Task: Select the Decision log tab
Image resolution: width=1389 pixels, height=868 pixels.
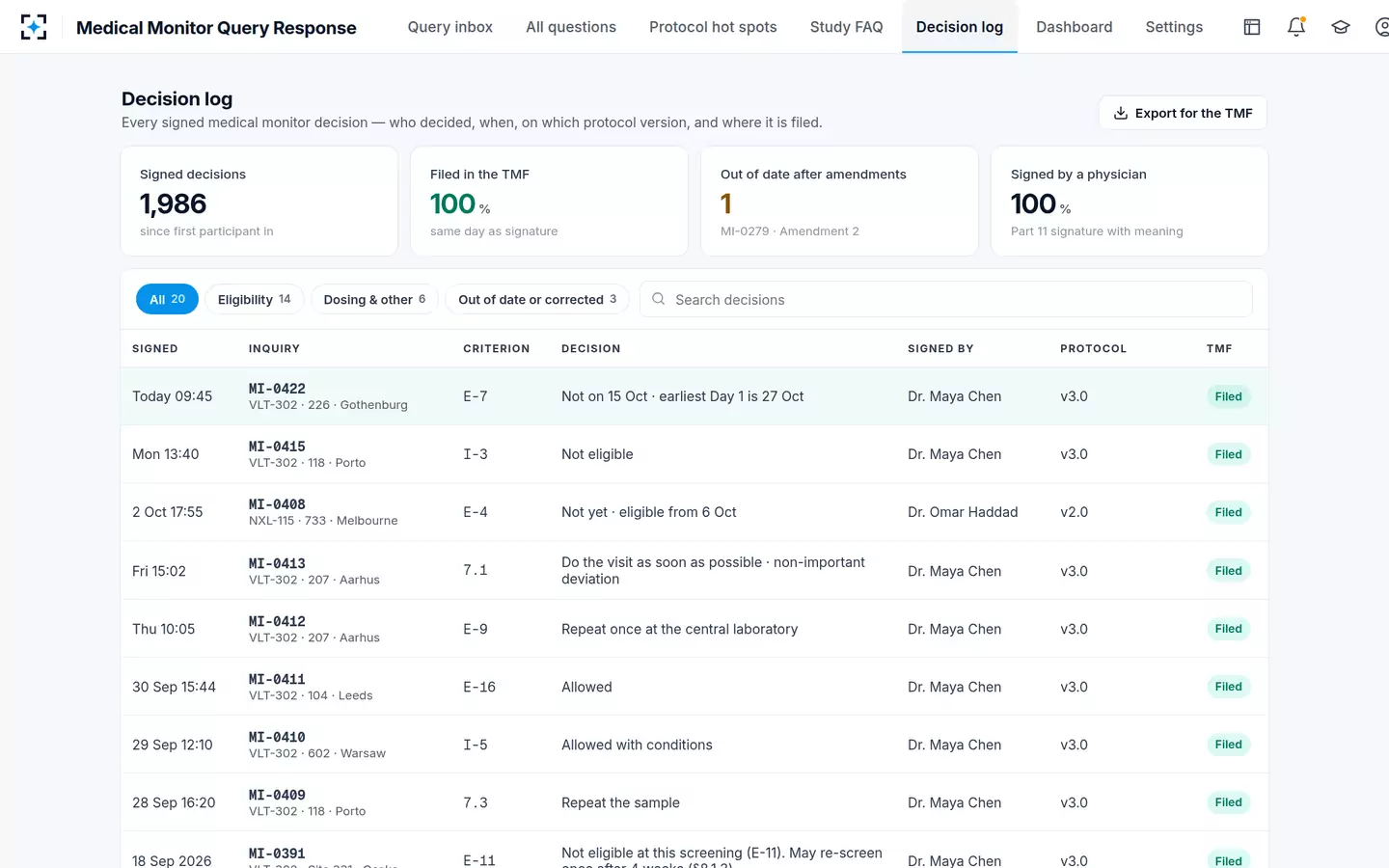Action: coord(960,27)
